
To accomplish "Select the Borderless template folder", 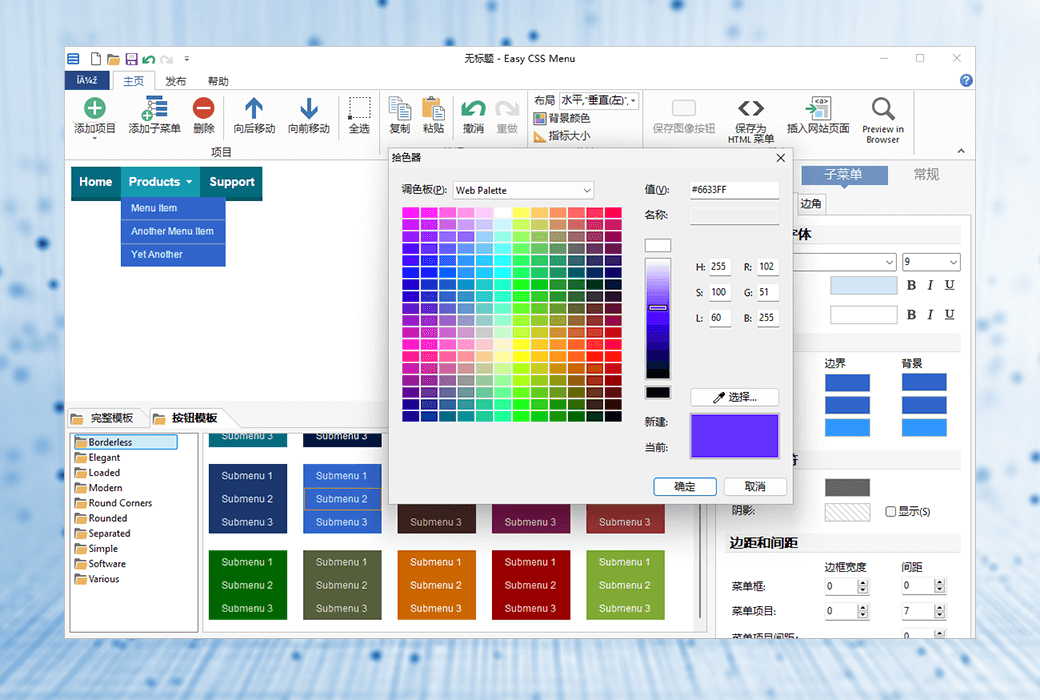I will pyautogui.click(x=125, y=442).
